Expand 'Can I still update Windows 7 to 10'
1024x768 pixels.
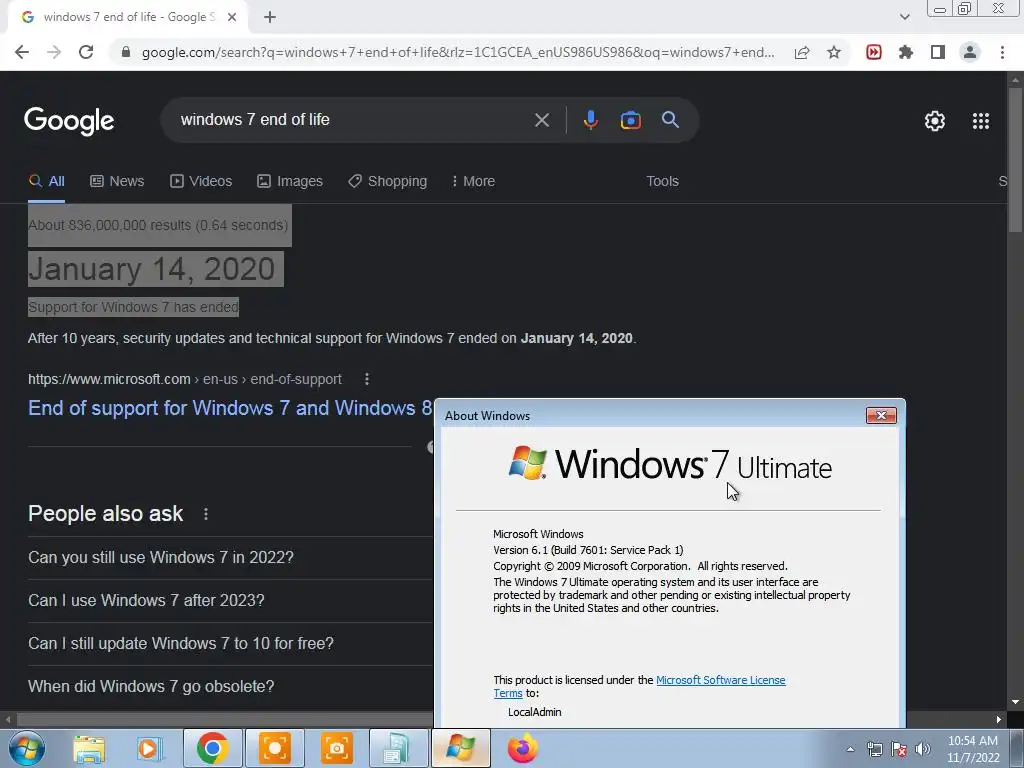[230, 644]
